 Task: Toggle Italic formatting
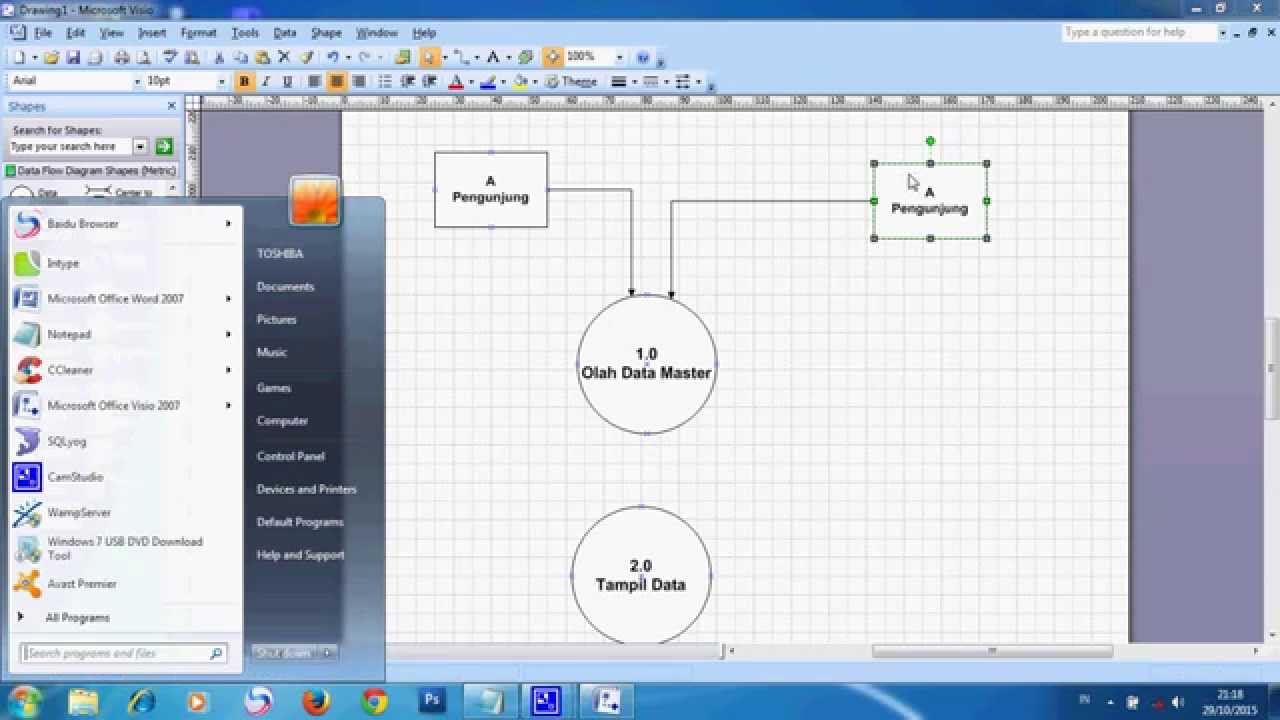click(x=266, y=81)
